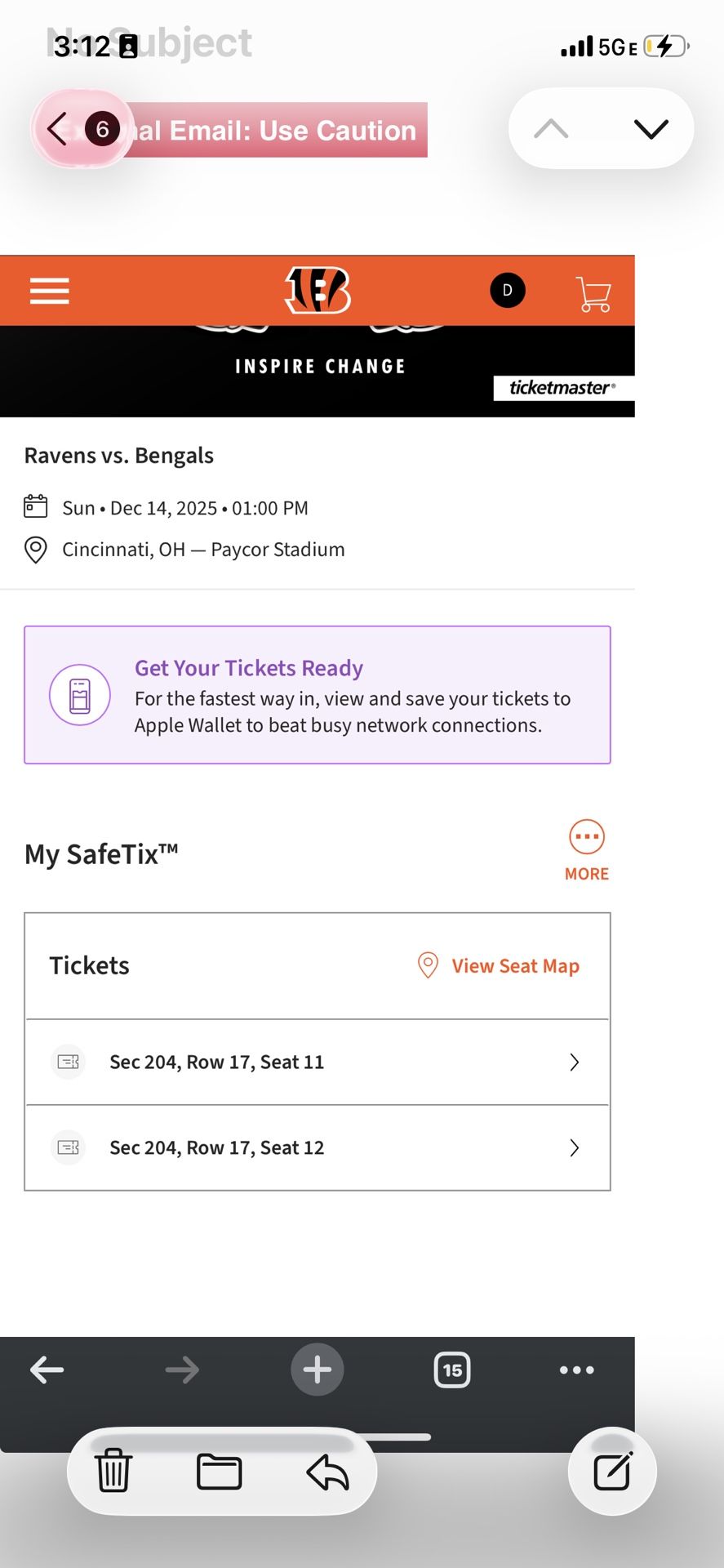This screenshot has width=724, height=1568.
Task: Open the browser tabs count button
Action: (452, 1370)
